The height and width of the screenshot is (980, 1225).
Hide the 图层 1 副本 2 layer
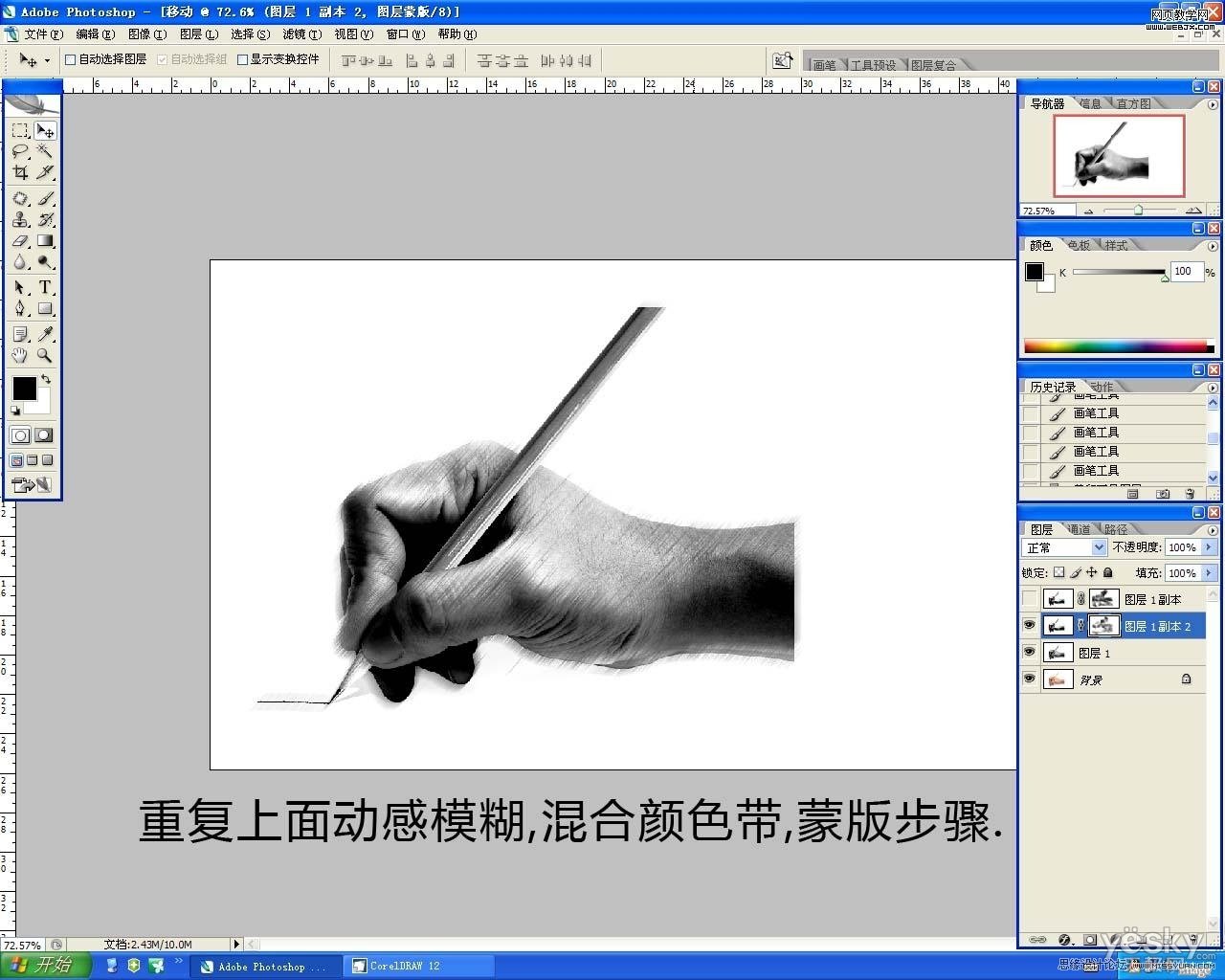1030,626
